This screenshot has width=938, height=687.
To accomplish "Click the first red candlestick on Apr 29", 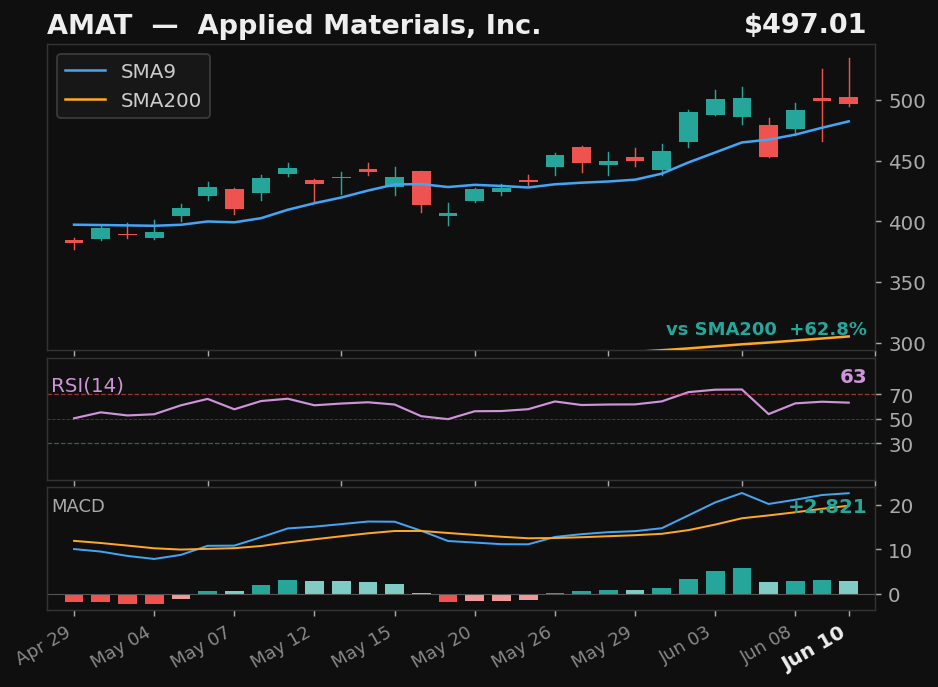I will [74, 242].
